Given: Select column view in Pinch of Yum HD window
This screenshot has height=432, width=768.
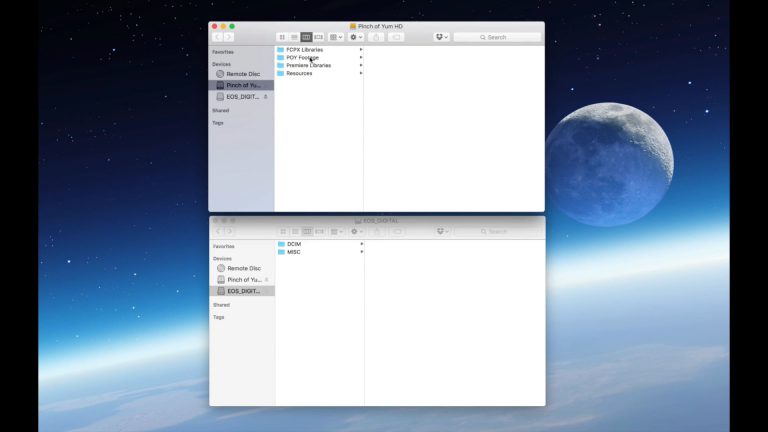Looking at the screenshot, I should (x=306, y=37).
